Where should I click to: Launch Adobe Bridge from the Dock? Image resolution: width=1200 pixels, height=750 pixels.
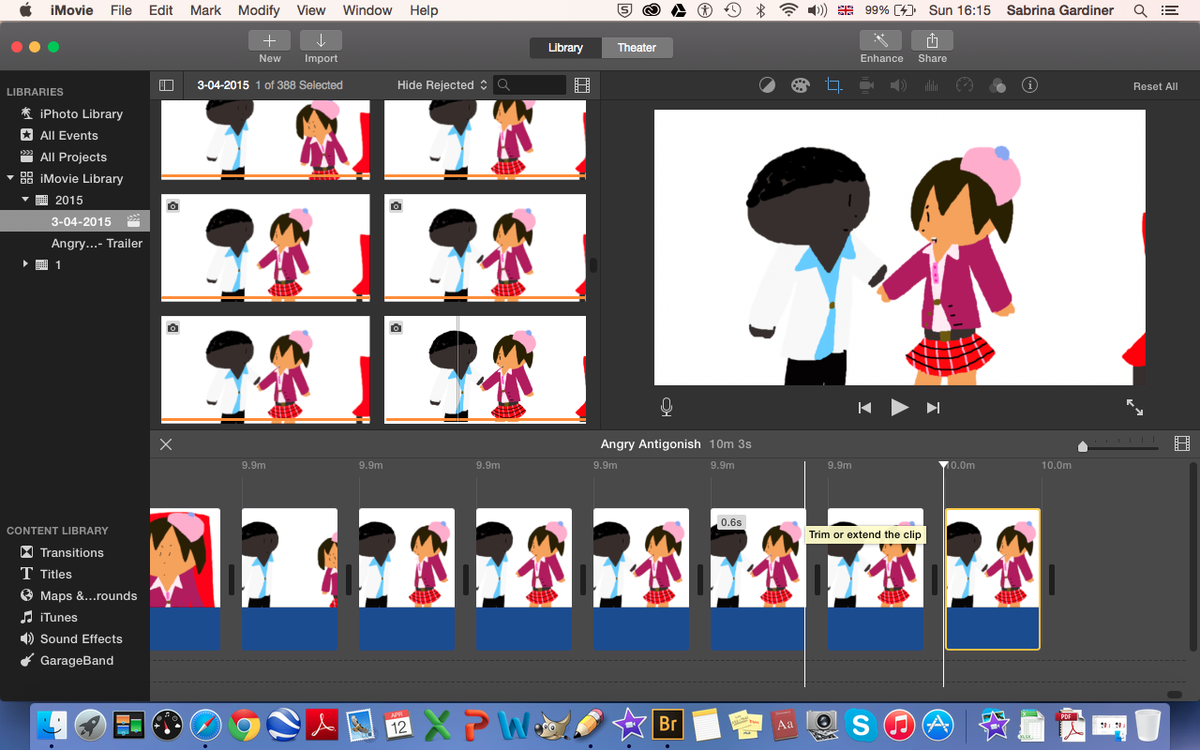pyautogui.click(x=668, y=724)
